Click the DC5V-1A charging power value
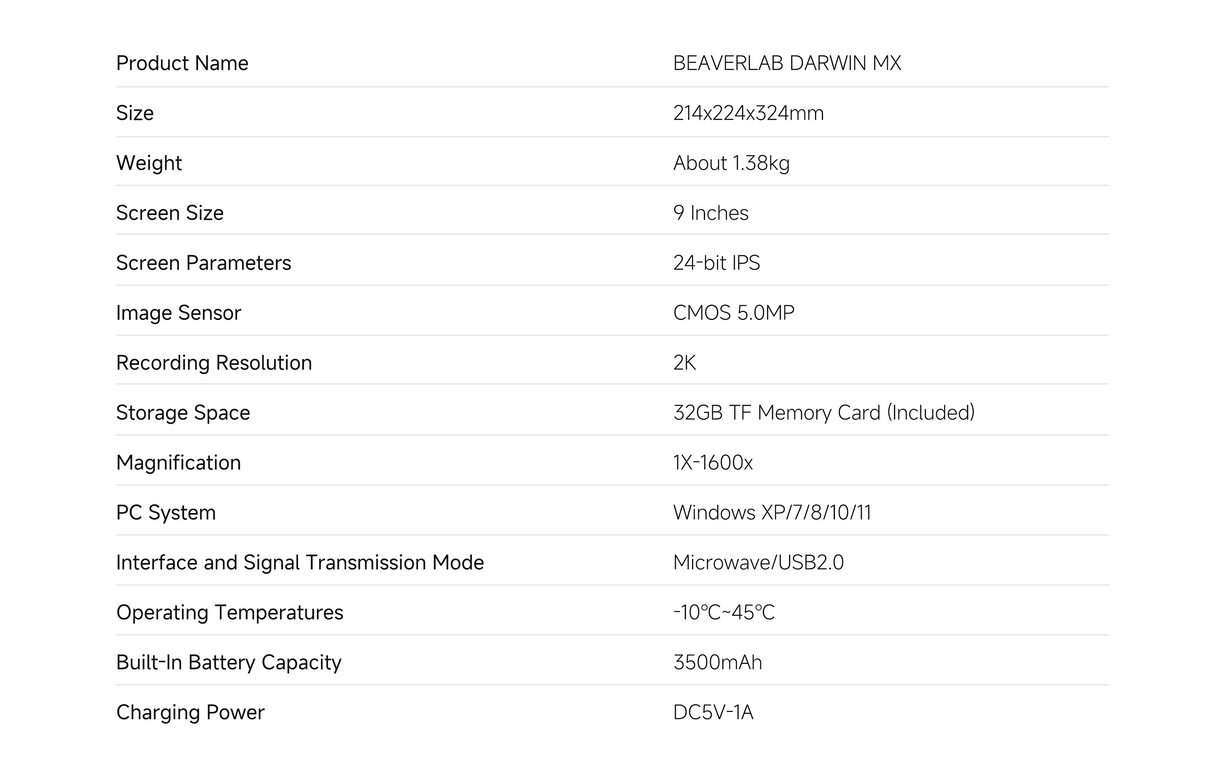The width and height of the screenshot is (1224, 774). pos(713,713)
